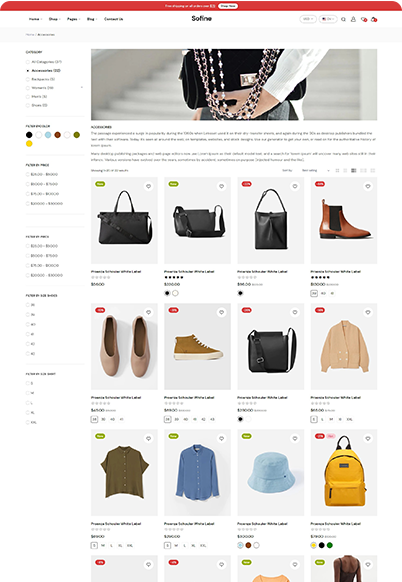Open the shopping cart icon
402x582 pixels.
[x=374, y=19]
